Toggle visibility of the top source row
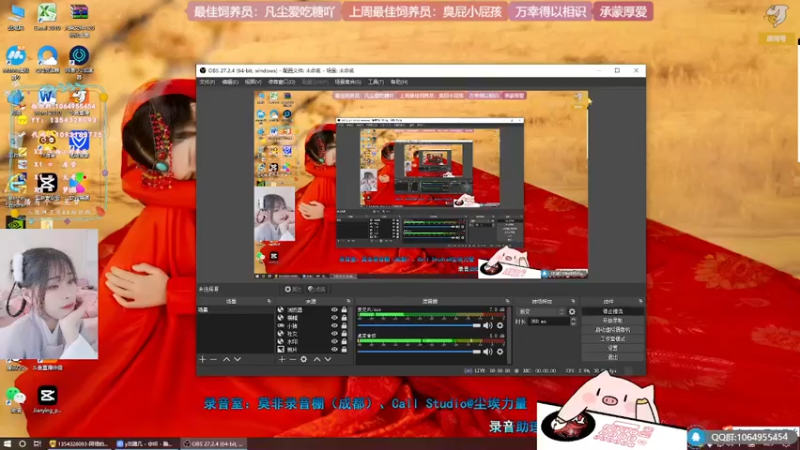The image size is (800, 450). 334,310
